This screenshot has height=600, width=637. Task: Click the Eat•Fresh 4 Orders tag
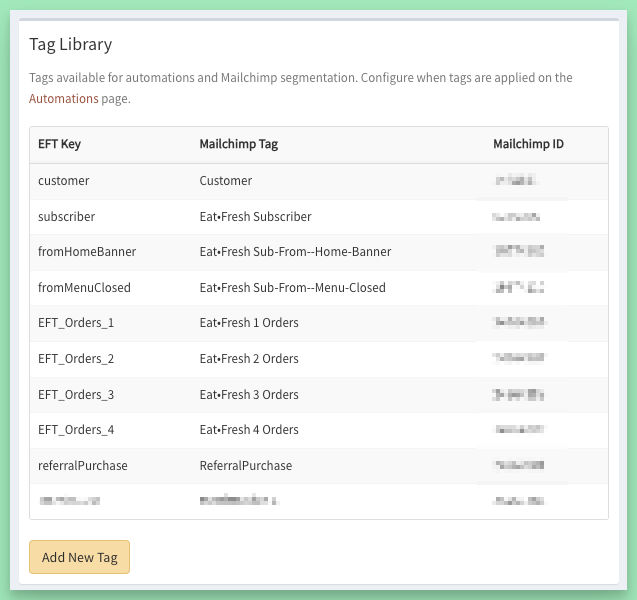249,430
